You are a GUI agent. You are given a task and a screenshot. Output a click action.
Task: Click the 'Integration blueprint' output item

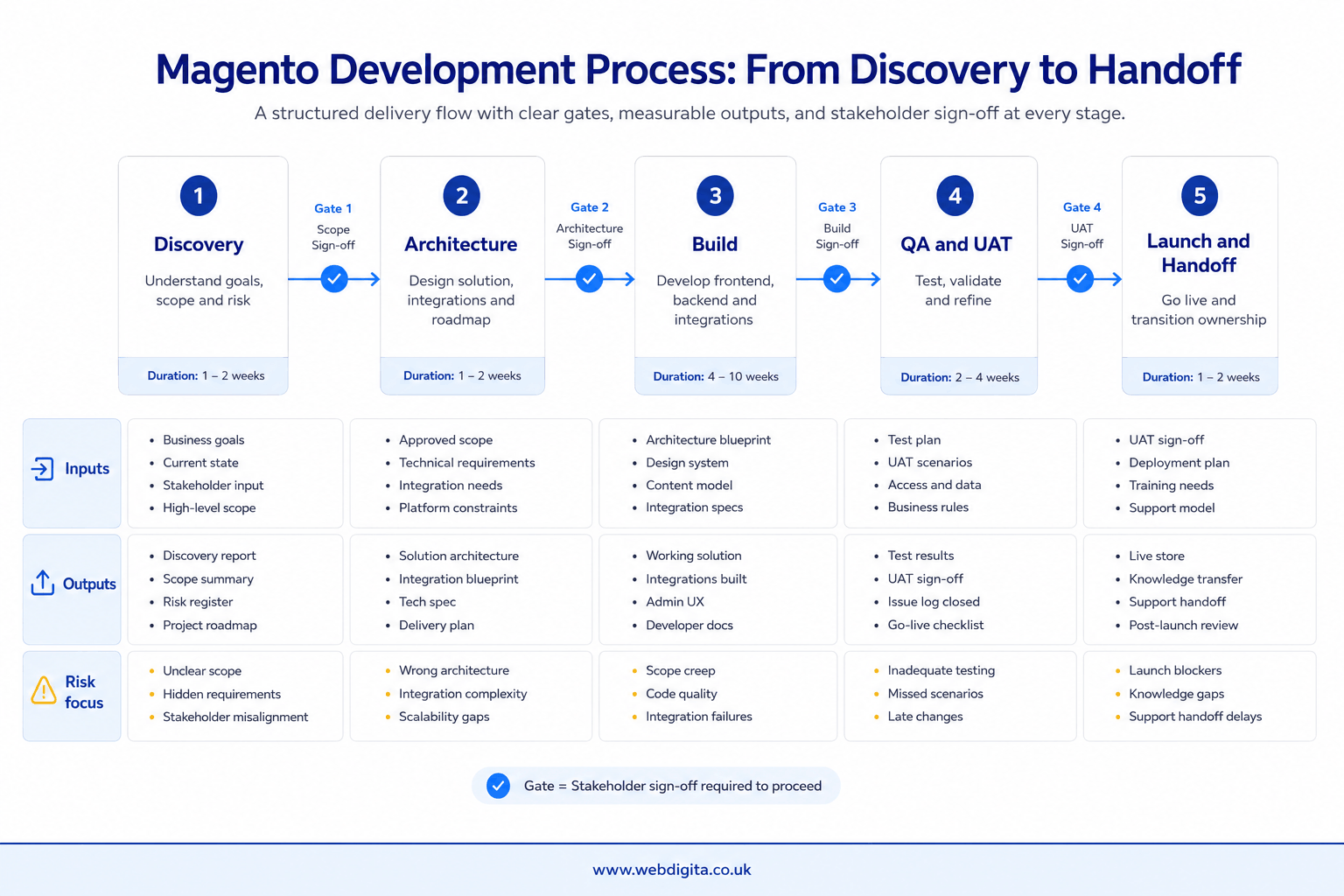tap(458, 579)
